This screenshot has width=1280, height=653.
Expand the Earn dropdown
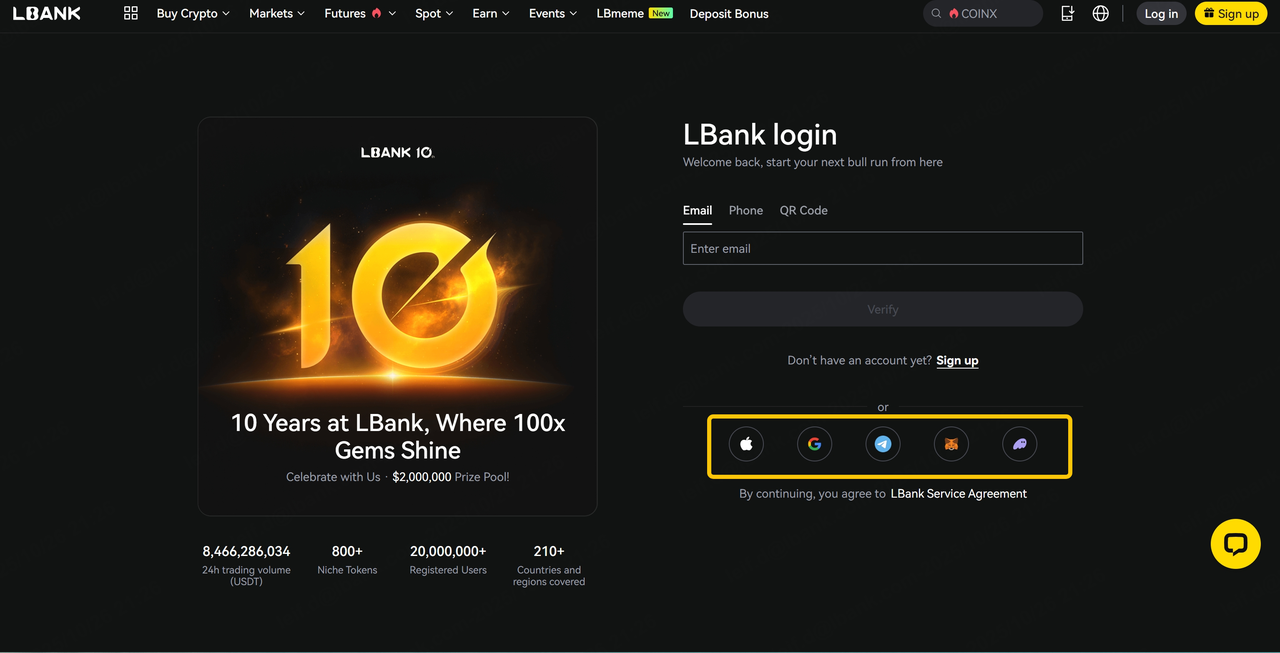490,14
